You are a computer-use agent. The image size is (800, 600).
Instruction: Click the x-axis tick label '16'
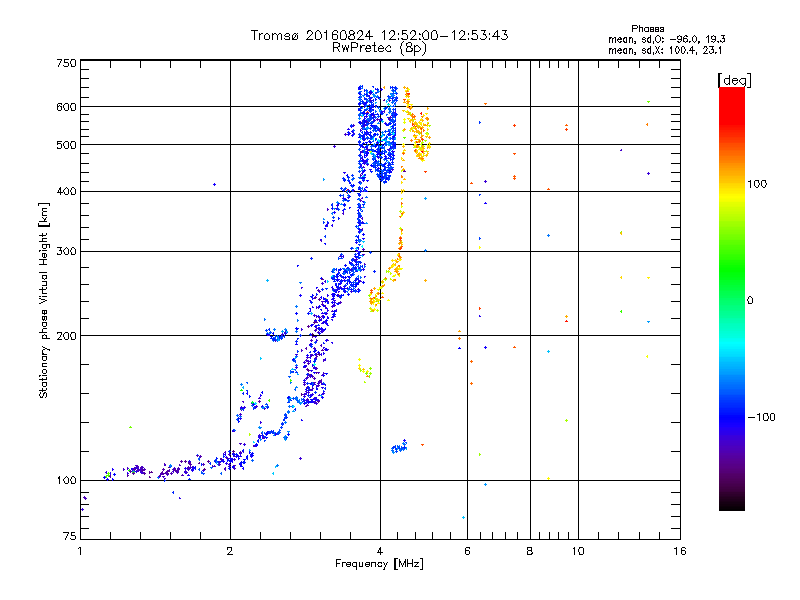point(680,551)
